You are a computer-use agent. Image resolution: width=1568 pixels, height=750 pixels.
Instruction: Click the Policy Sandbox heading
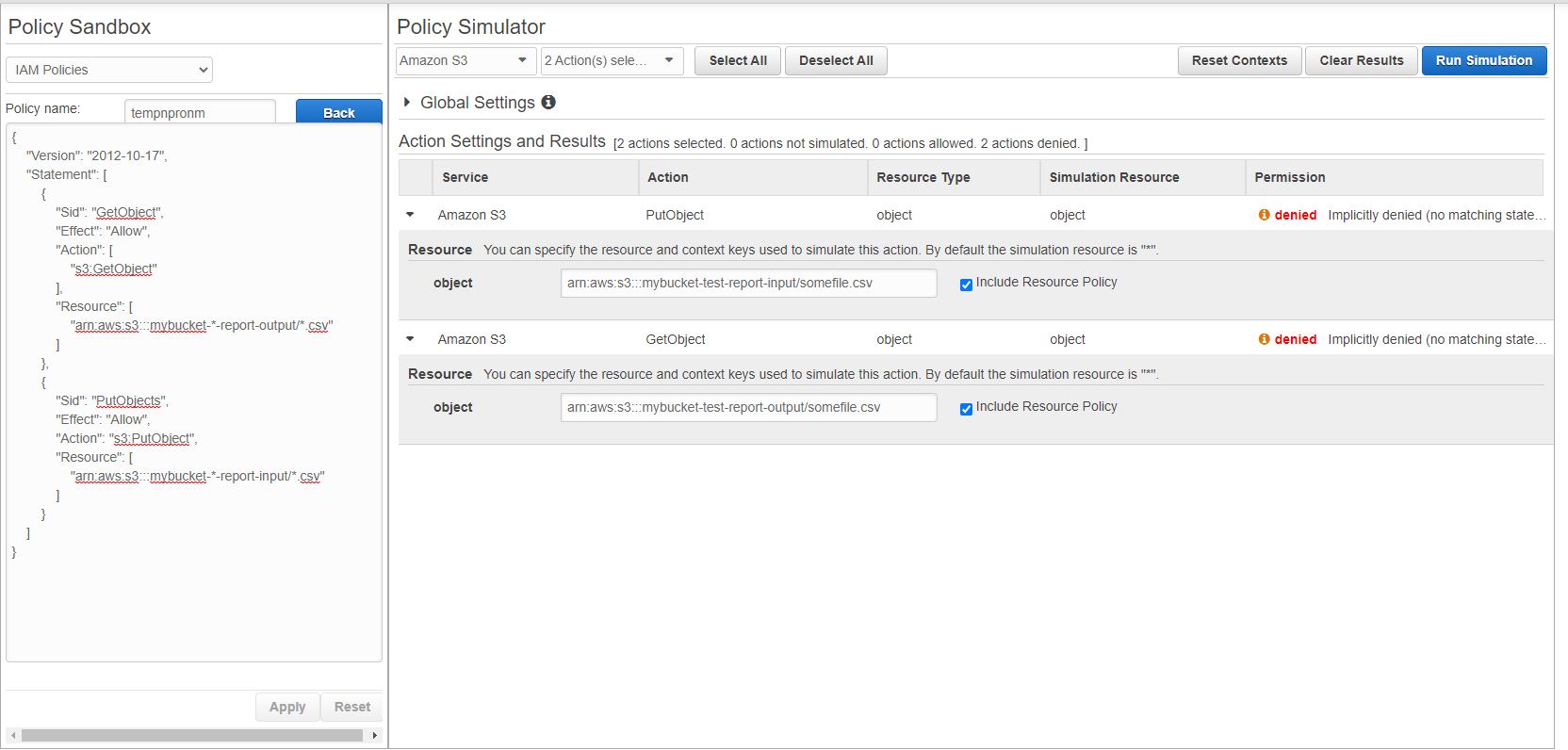79,27
